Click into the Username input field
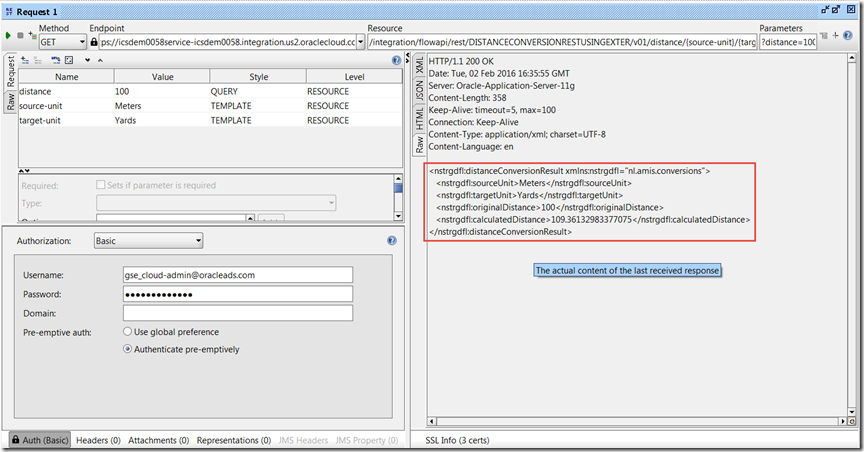Screen dimensions: 864x452 tap(238, 275)
